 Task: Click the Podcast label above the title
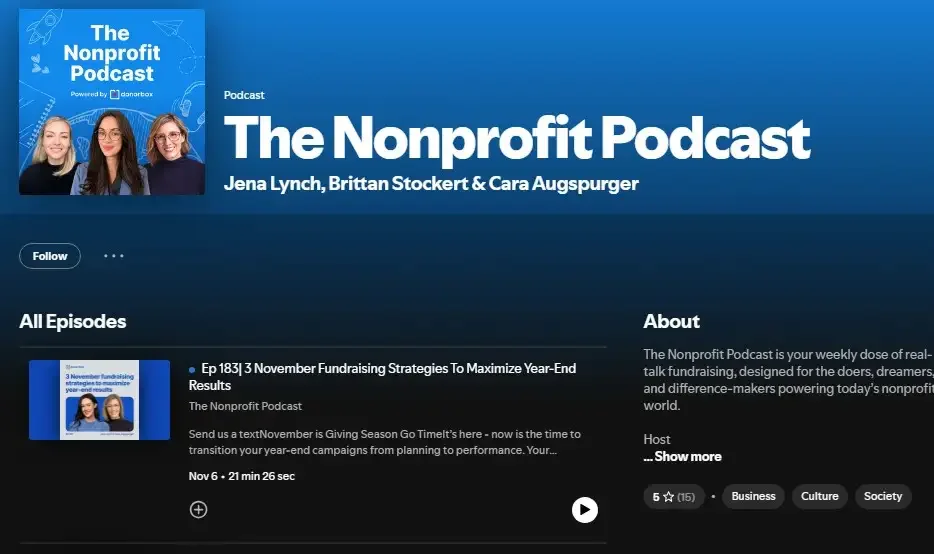click(244, 95)
